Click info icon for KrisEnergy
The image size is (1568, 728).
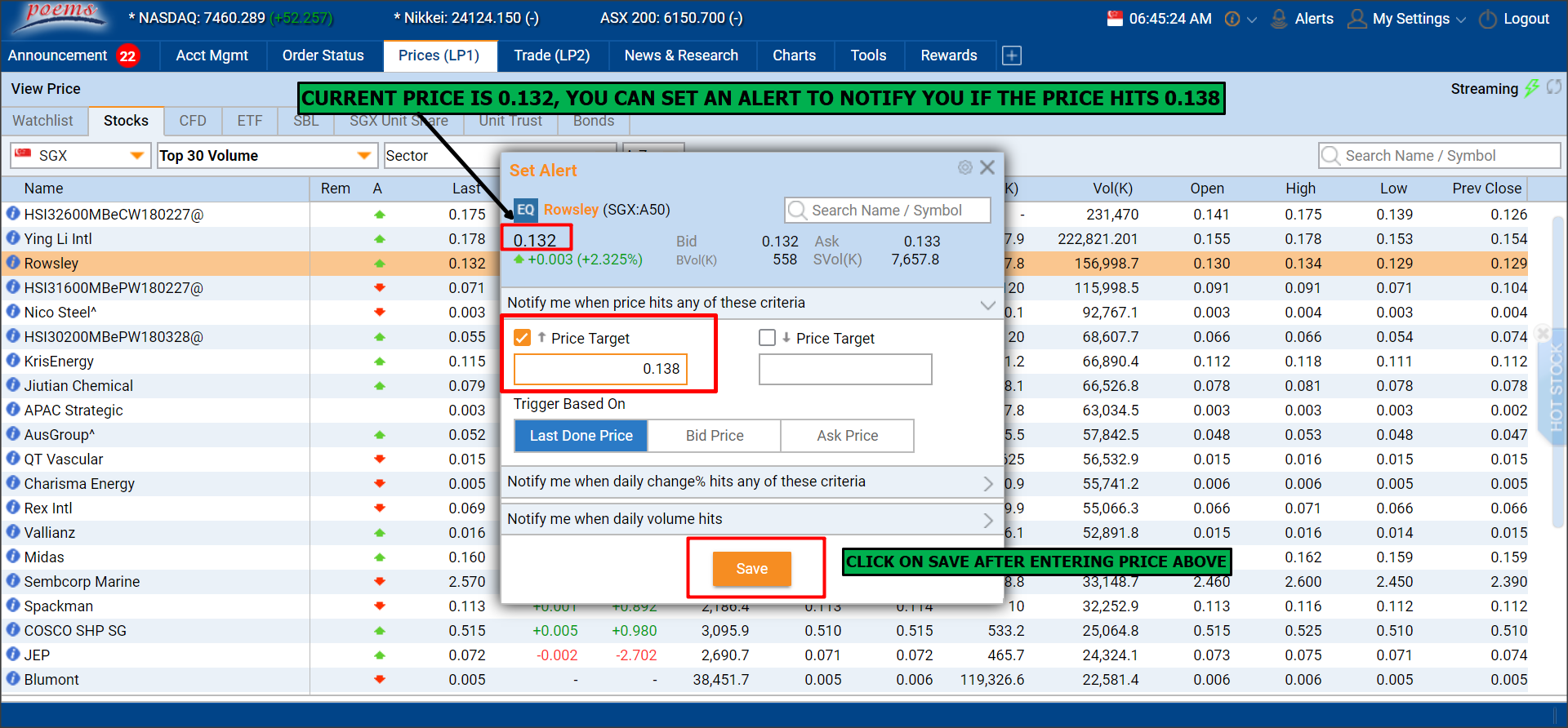click(13, 361)
